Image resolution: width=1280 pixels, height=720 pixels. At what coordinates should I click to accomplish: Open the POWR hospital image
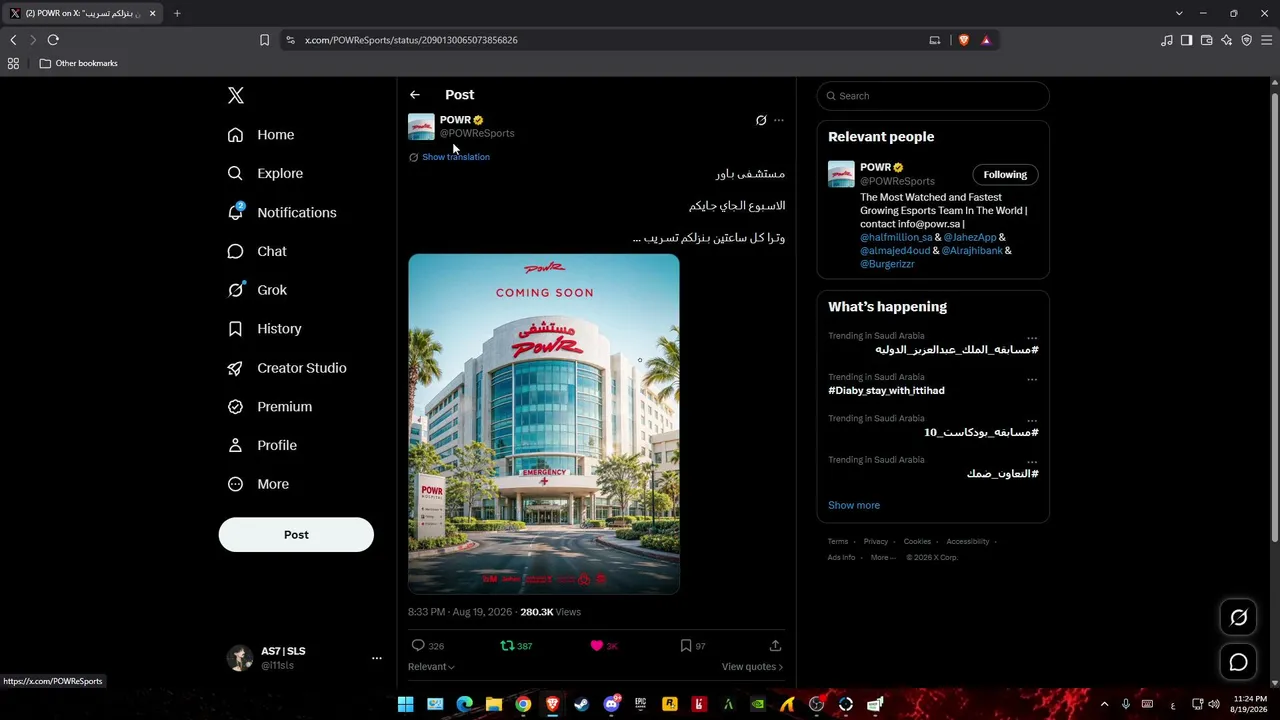coord(544,424)
